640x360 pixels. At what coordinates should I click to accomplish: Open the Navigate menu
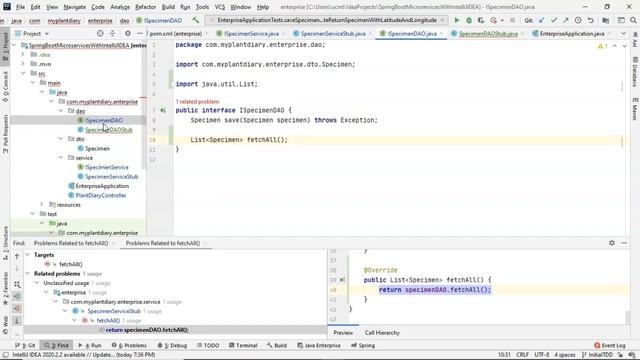(x=75, y=7)
